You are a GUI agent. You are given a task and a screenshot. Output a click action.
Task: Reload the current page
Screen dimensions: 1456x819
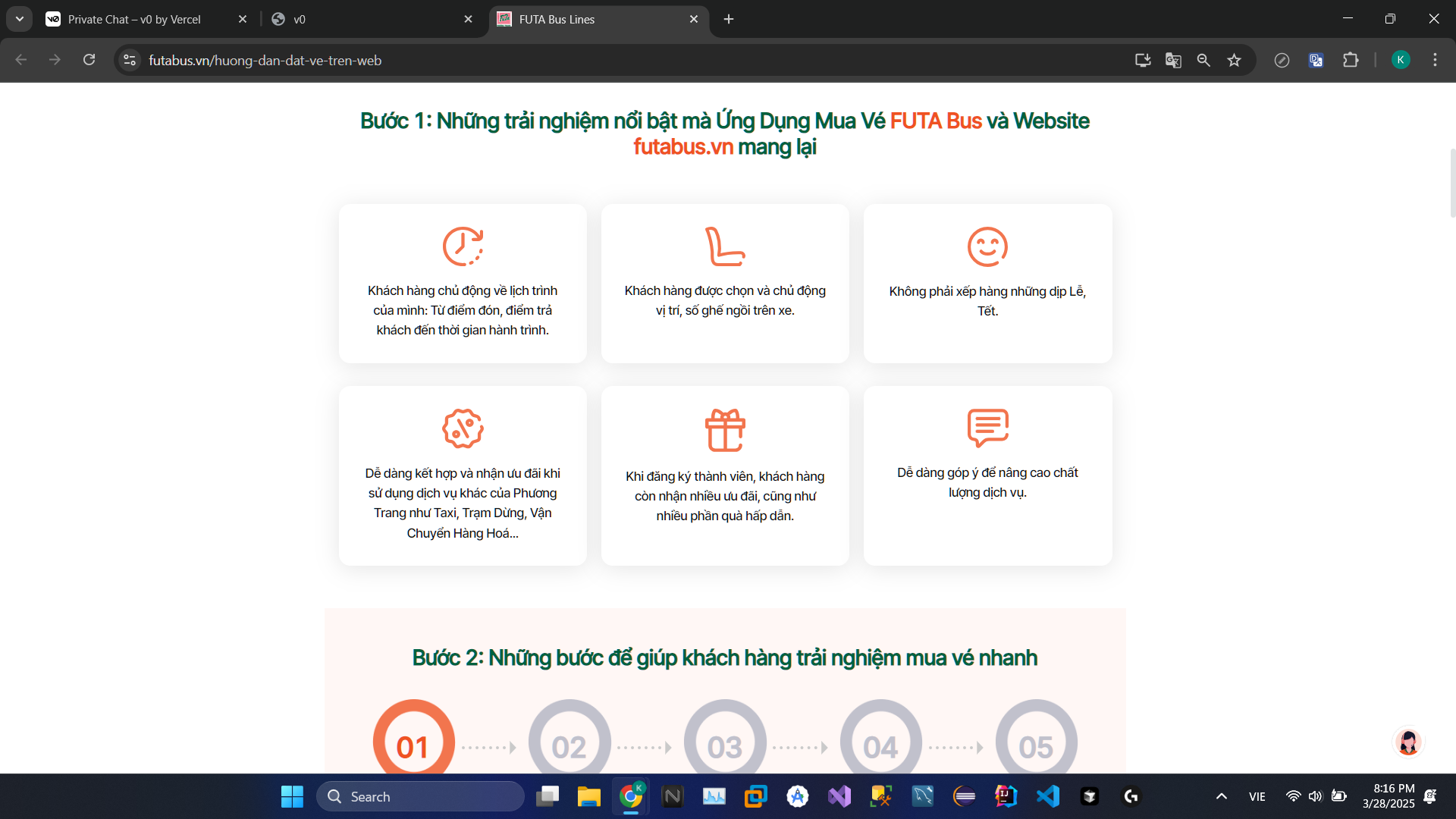[89, 60]
